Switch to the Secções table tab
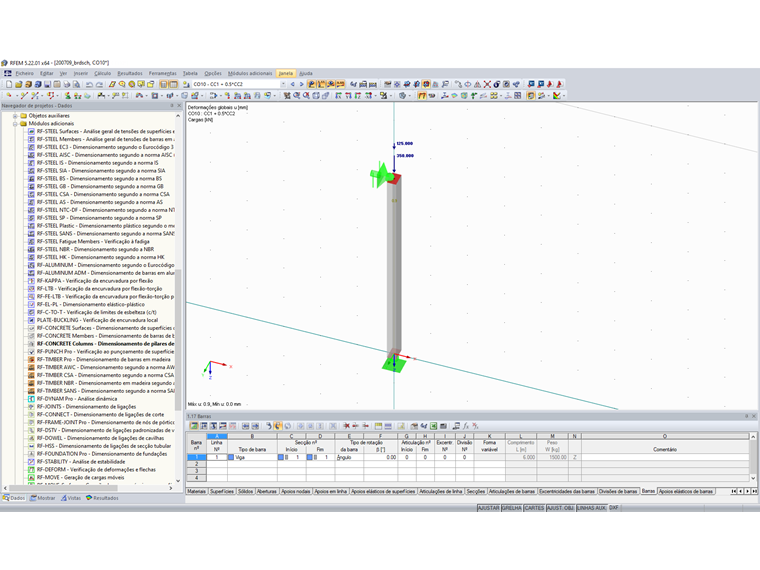Viewport: 760px width, 570px height. (x=475, y=491)
